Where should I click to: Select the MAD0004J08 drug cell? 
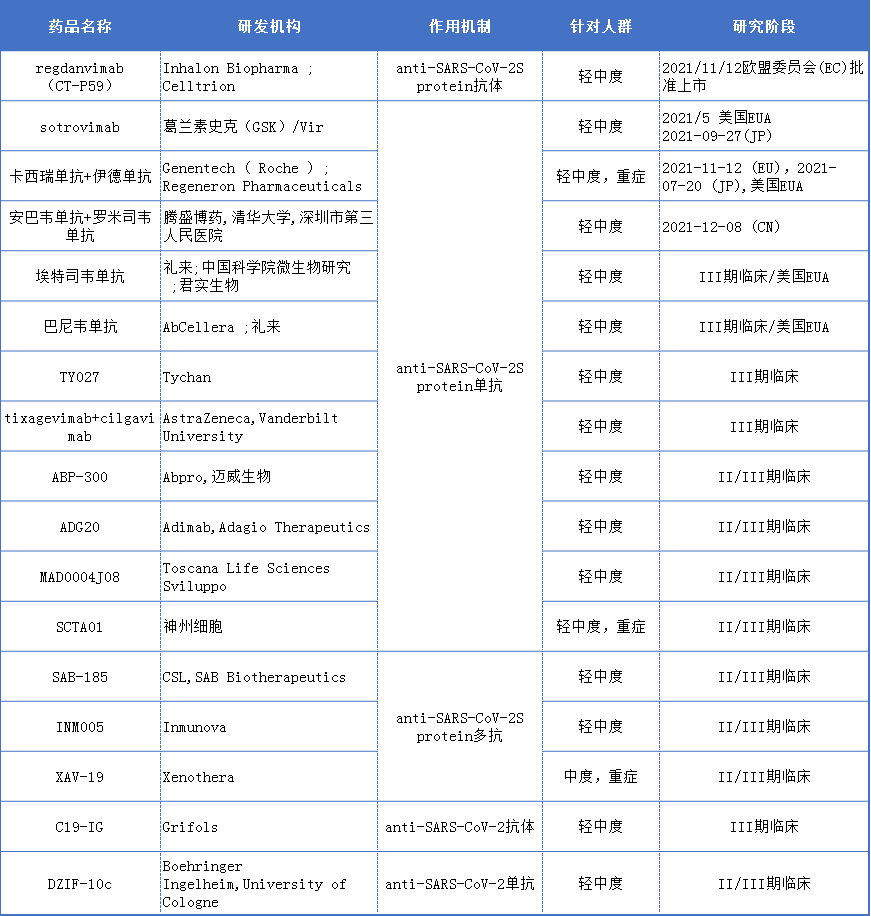[80, 577]
